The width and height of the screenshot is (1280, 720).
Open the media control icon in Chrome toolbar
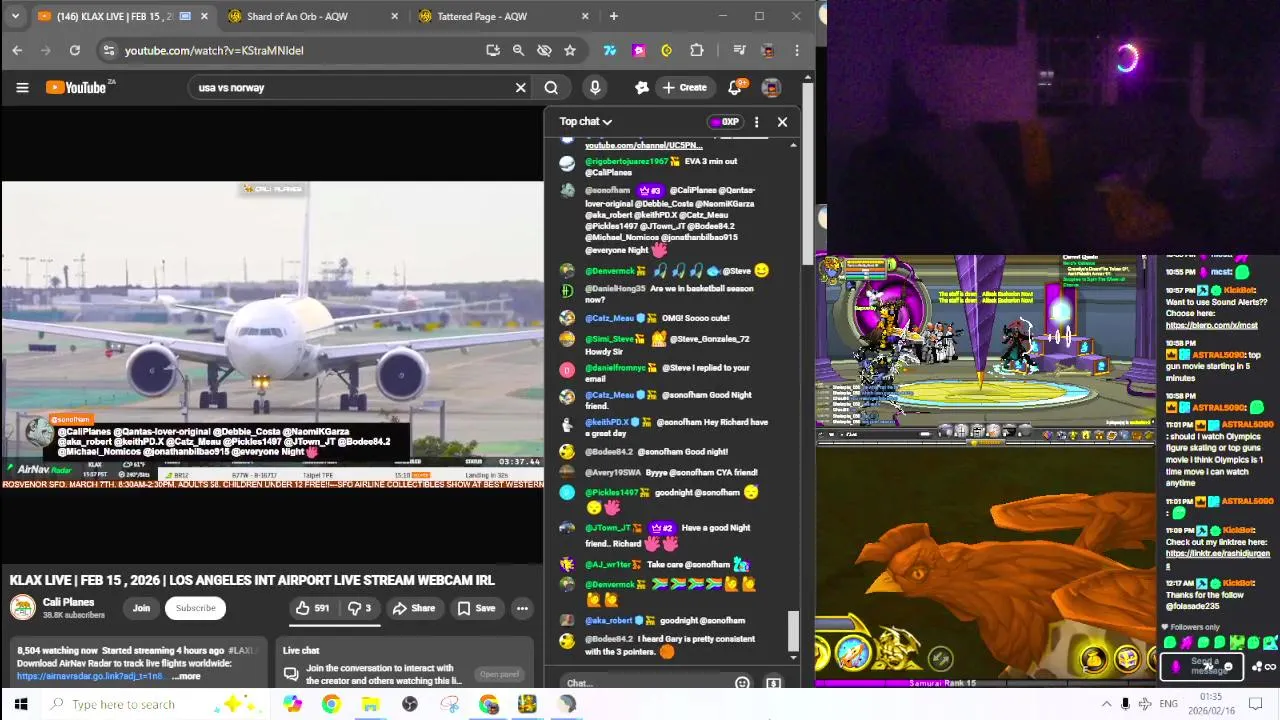(739, 50)
